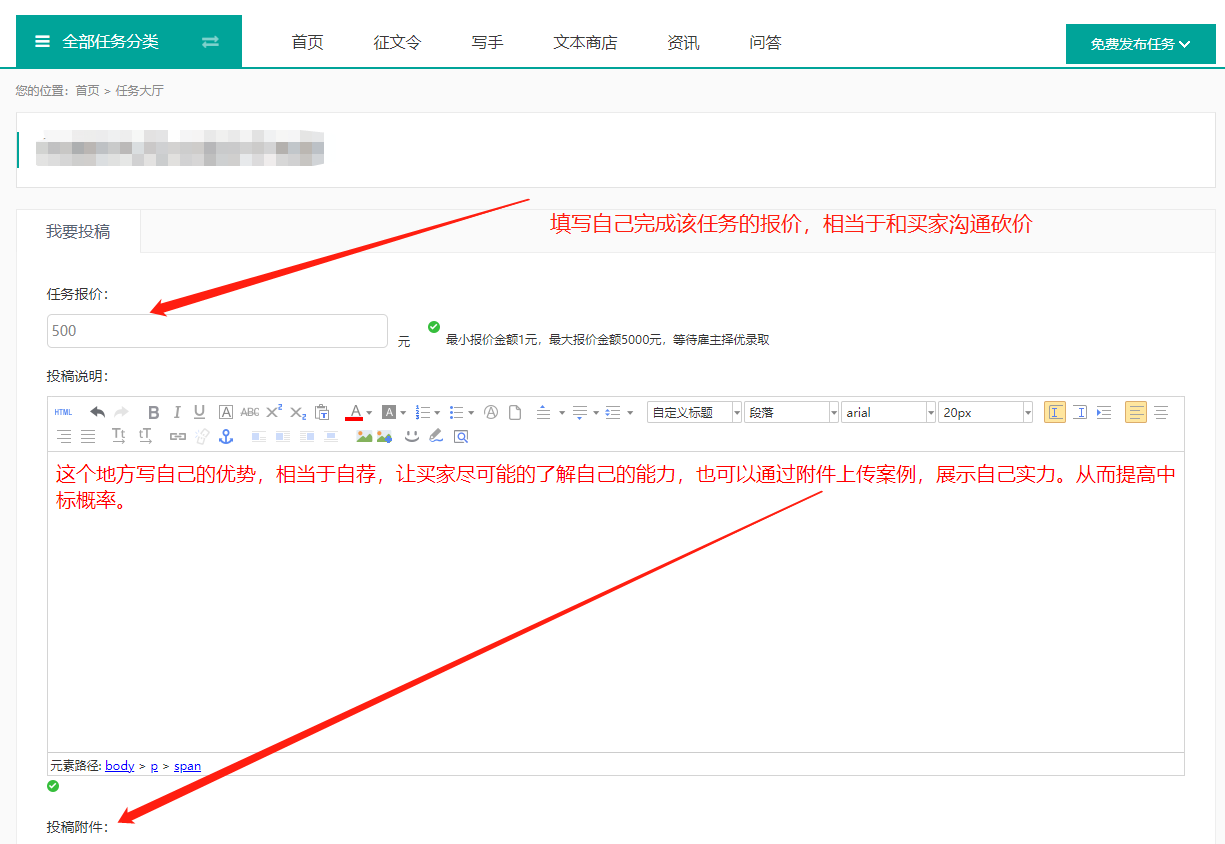Apply the text background color swatch

pos(388,412)
